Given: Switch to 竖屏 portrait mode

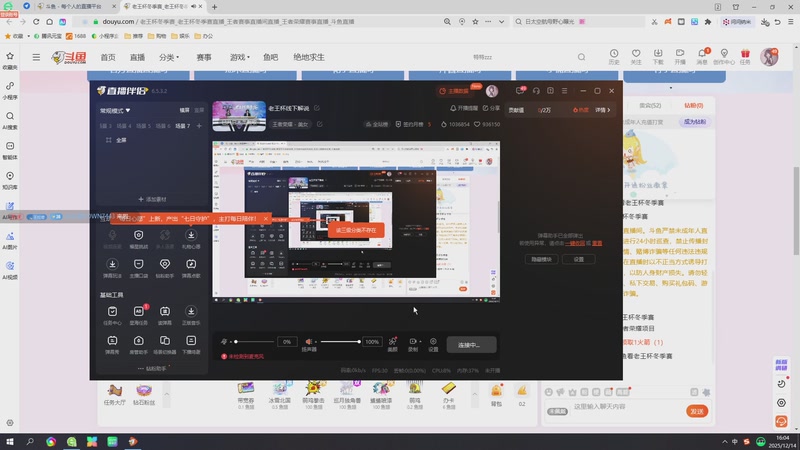Looking at the screenshot, I should [x=199, y=110].
